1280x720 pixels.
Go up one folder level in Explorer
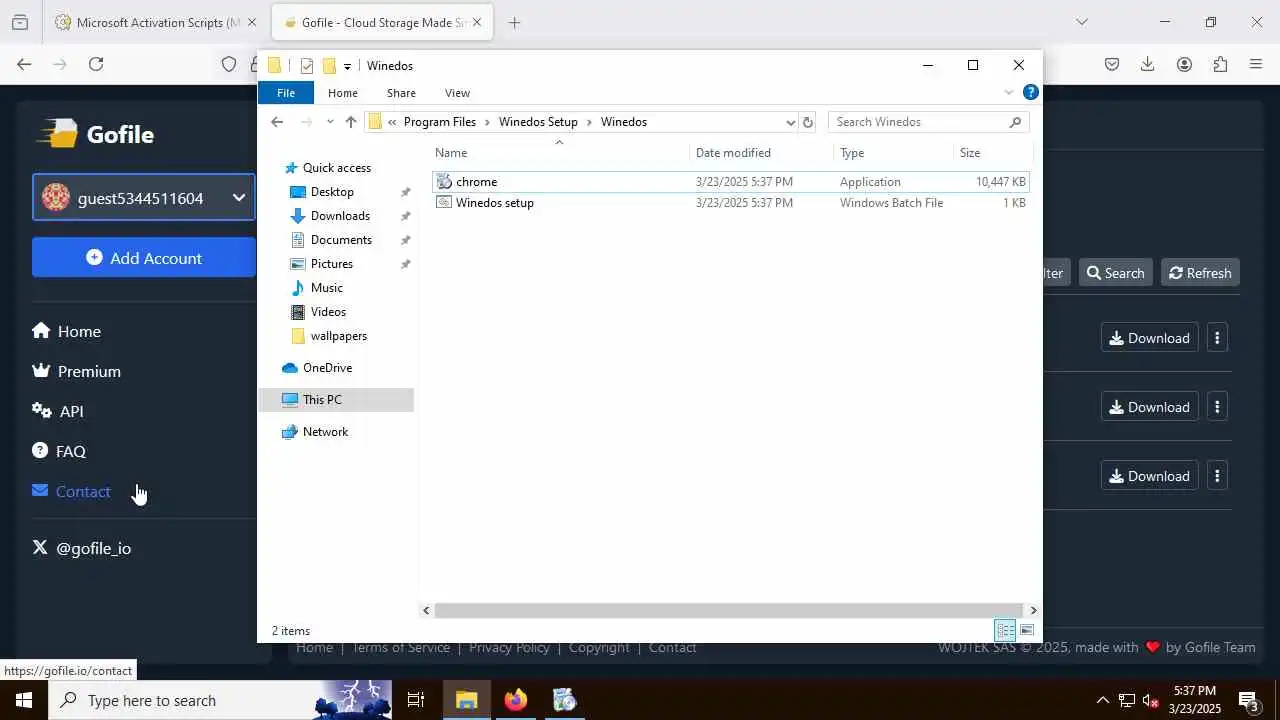pyautogui.click(x=350, y=122)
